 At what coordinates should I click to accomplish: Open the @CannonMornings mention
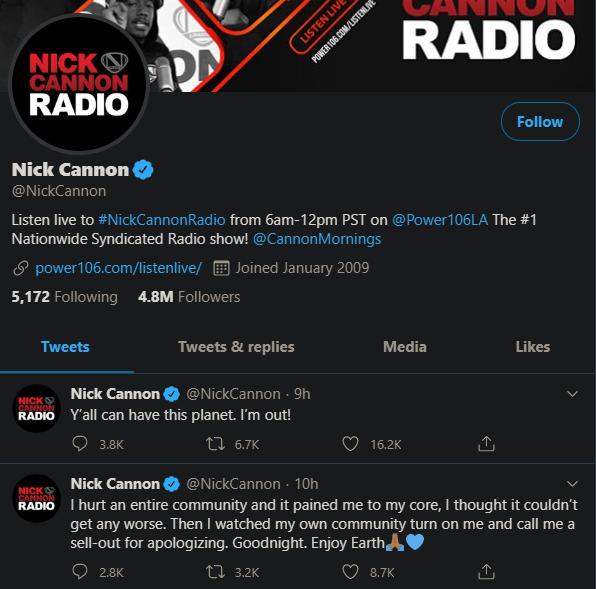pyautogui.click(x=317, y=239)
